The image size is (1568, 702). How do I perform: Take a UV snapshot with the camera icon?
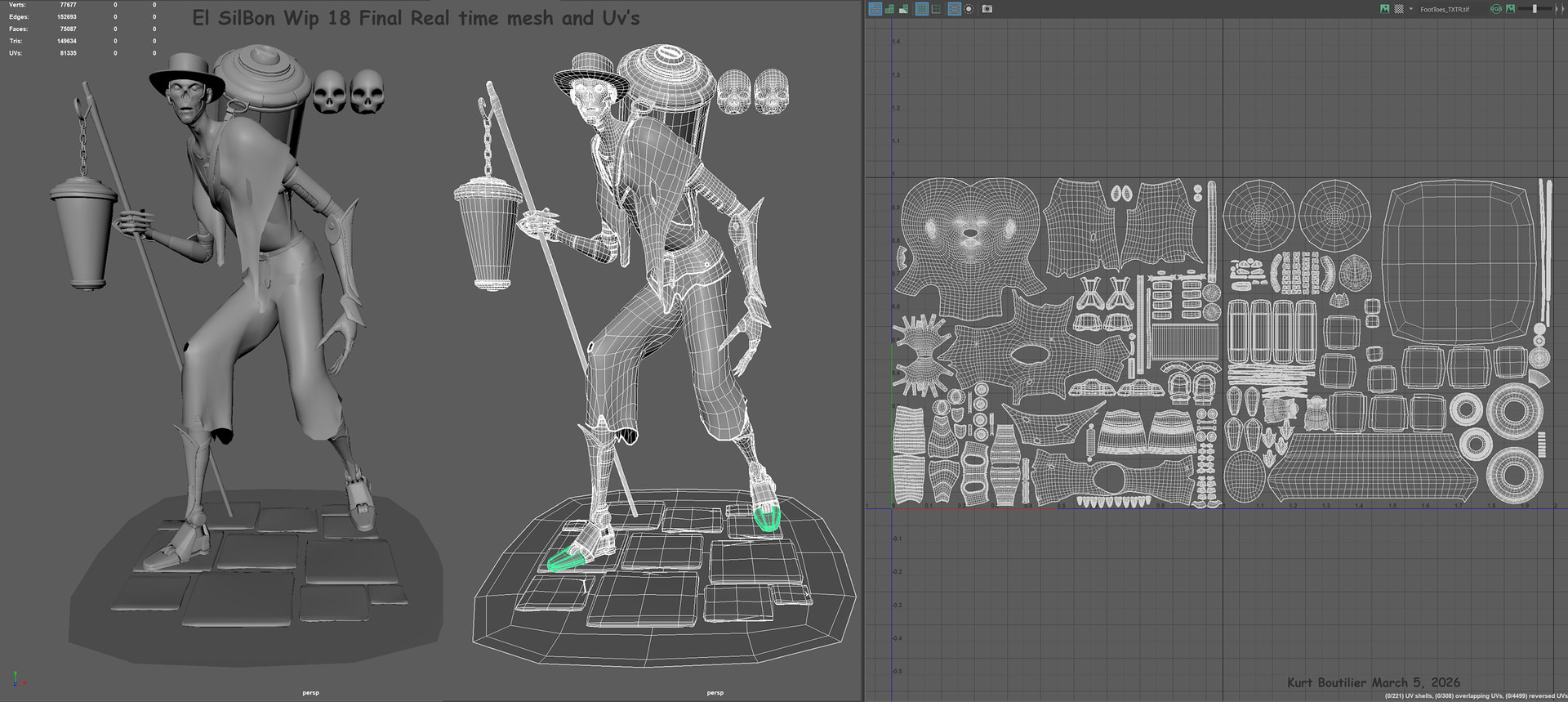pos(987,9)
